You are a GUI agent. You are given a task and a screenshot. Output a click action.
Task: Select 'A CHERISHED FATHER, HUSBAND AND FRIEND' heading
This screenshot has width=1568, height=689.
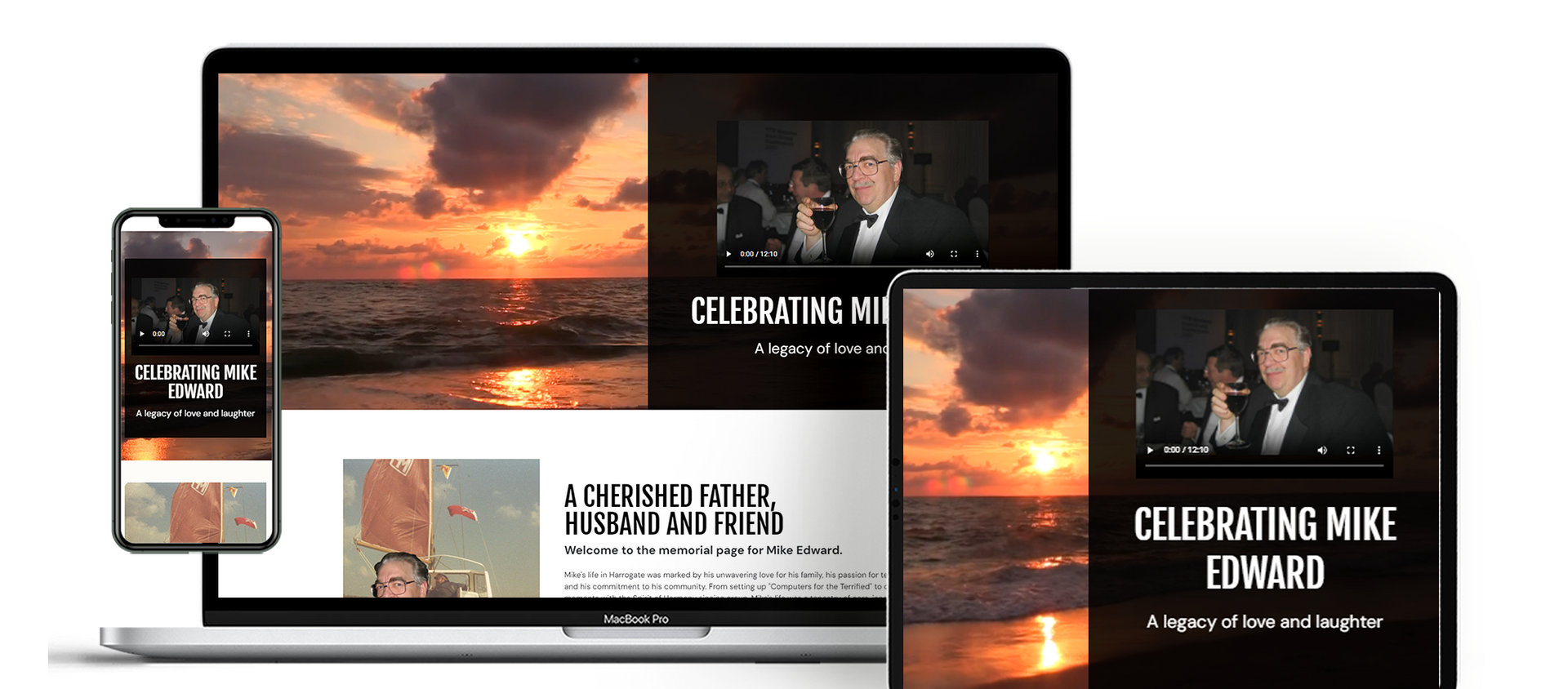[x=674, y=509]
